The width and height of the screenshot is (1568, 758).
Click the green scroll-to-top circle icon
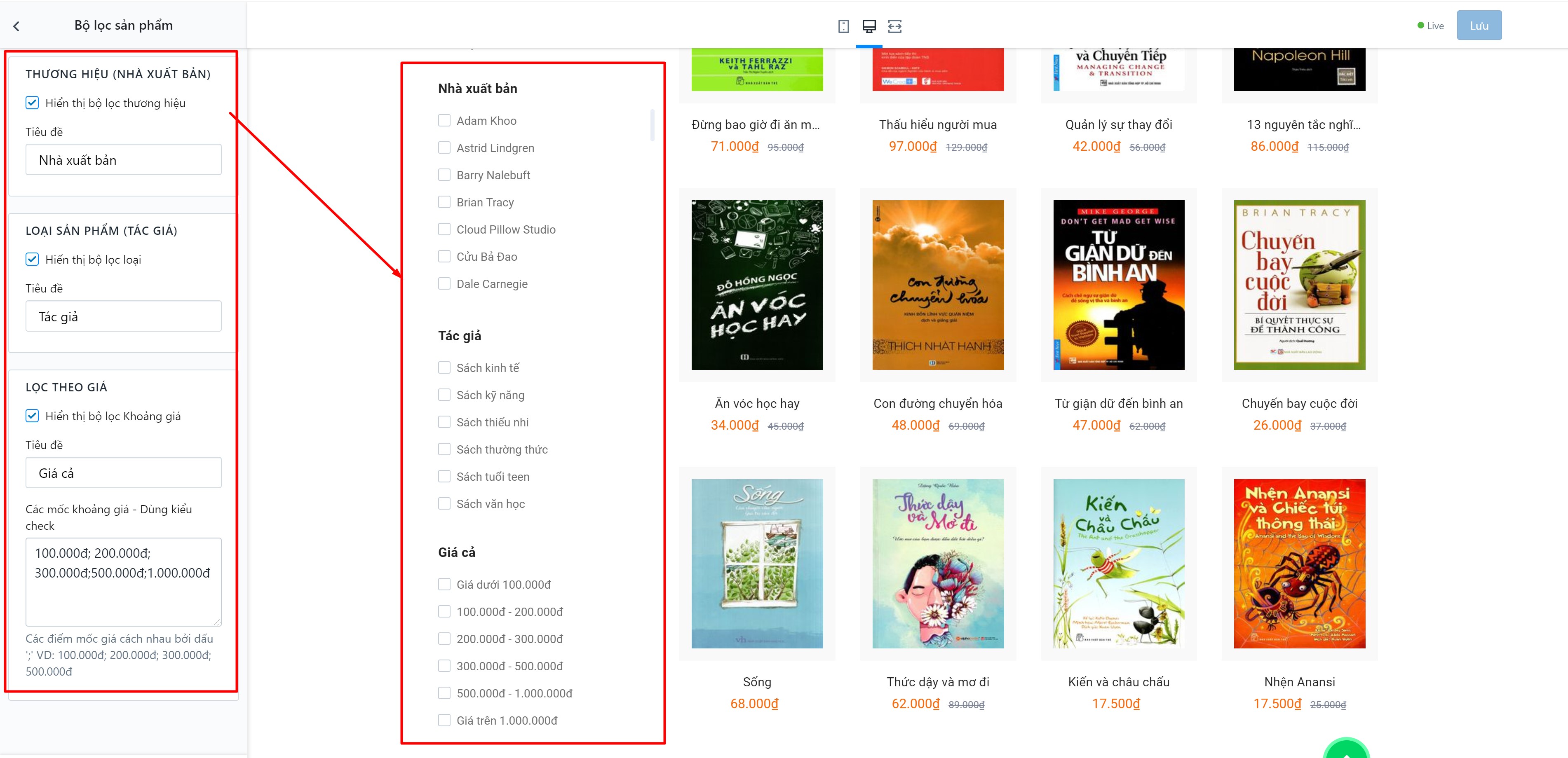pyautogui.click(x=1346, y=749)
